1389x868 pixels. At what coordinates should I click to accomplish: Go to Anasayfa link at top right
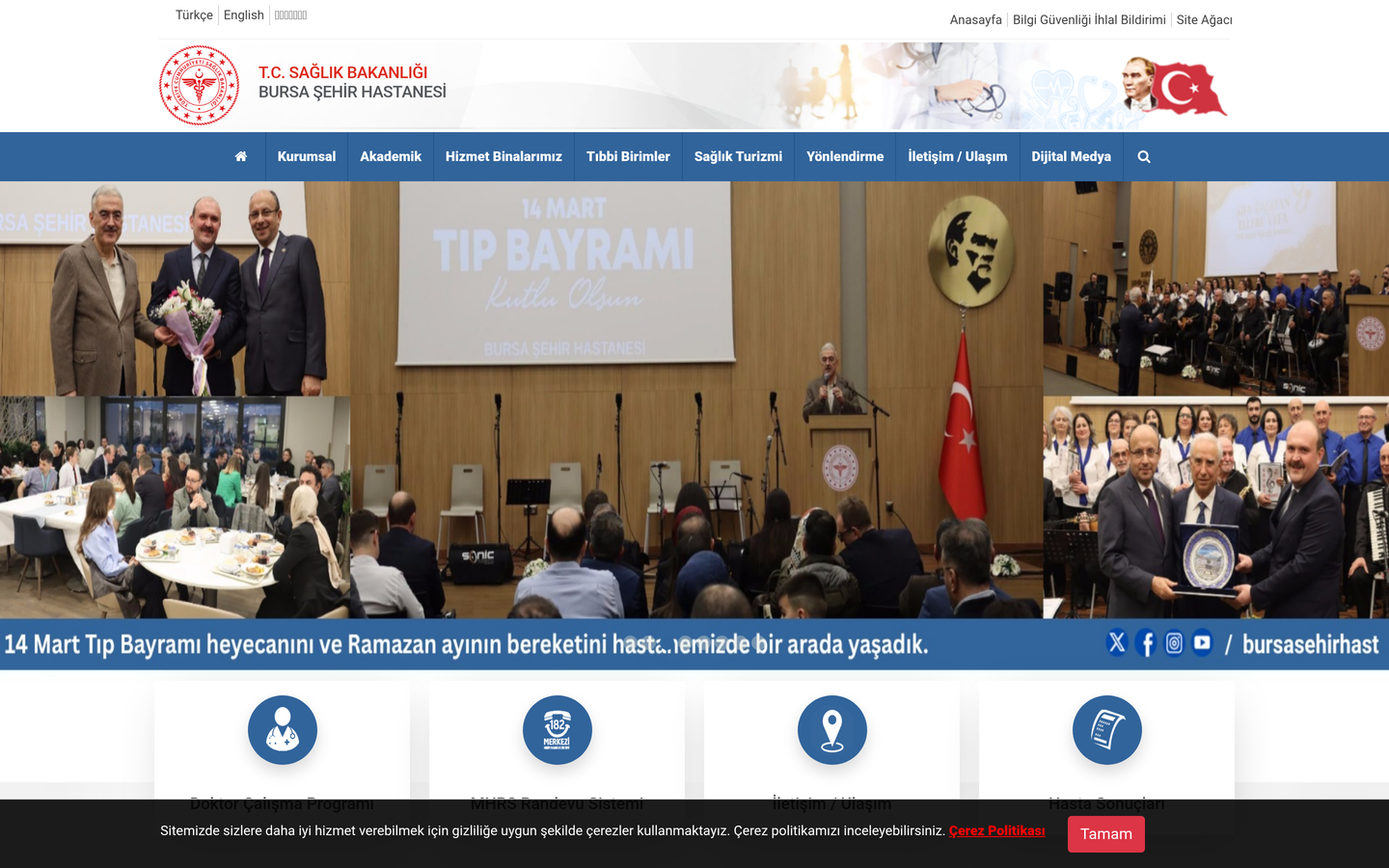(x=976, y=19)
